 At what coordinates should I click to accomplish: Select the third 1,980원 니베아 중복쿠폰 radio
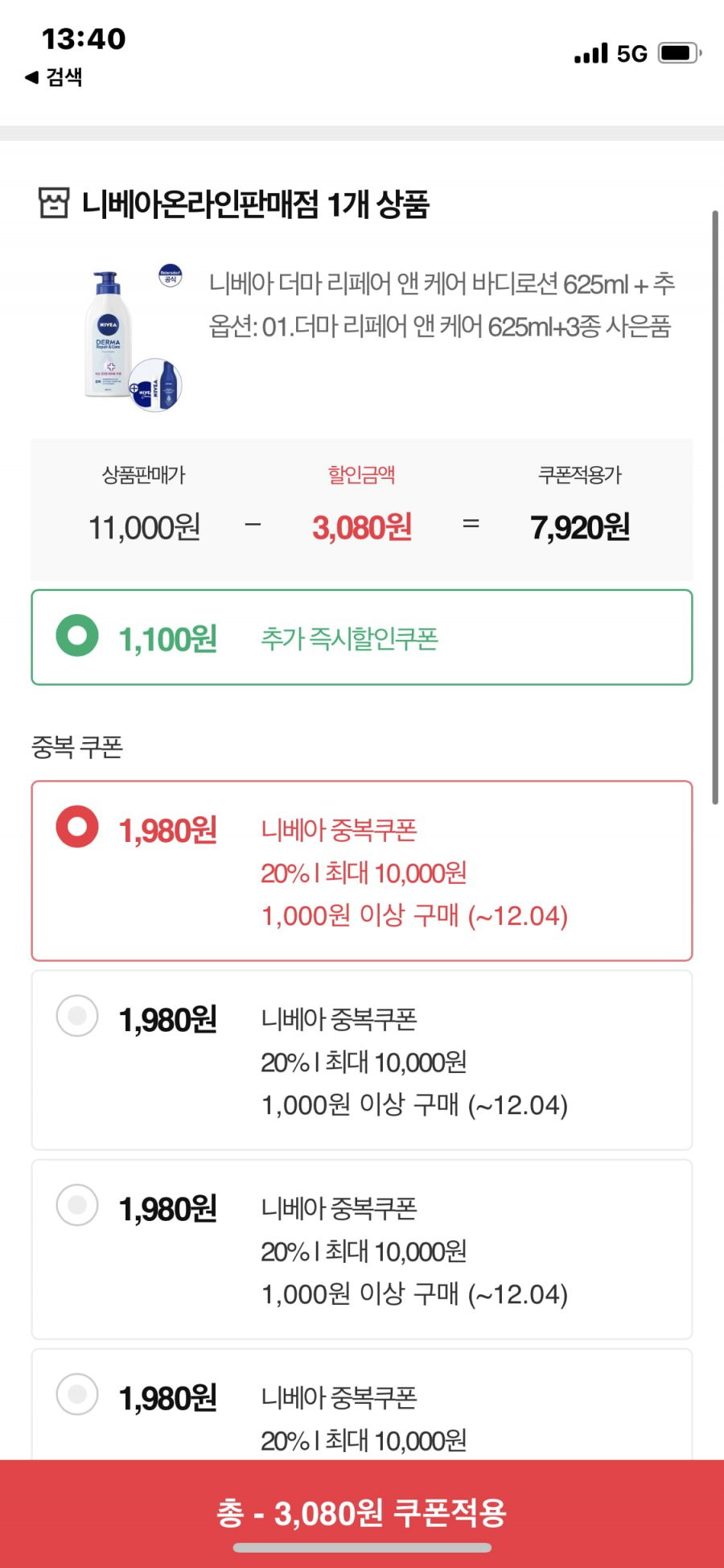pos(77,1205)
